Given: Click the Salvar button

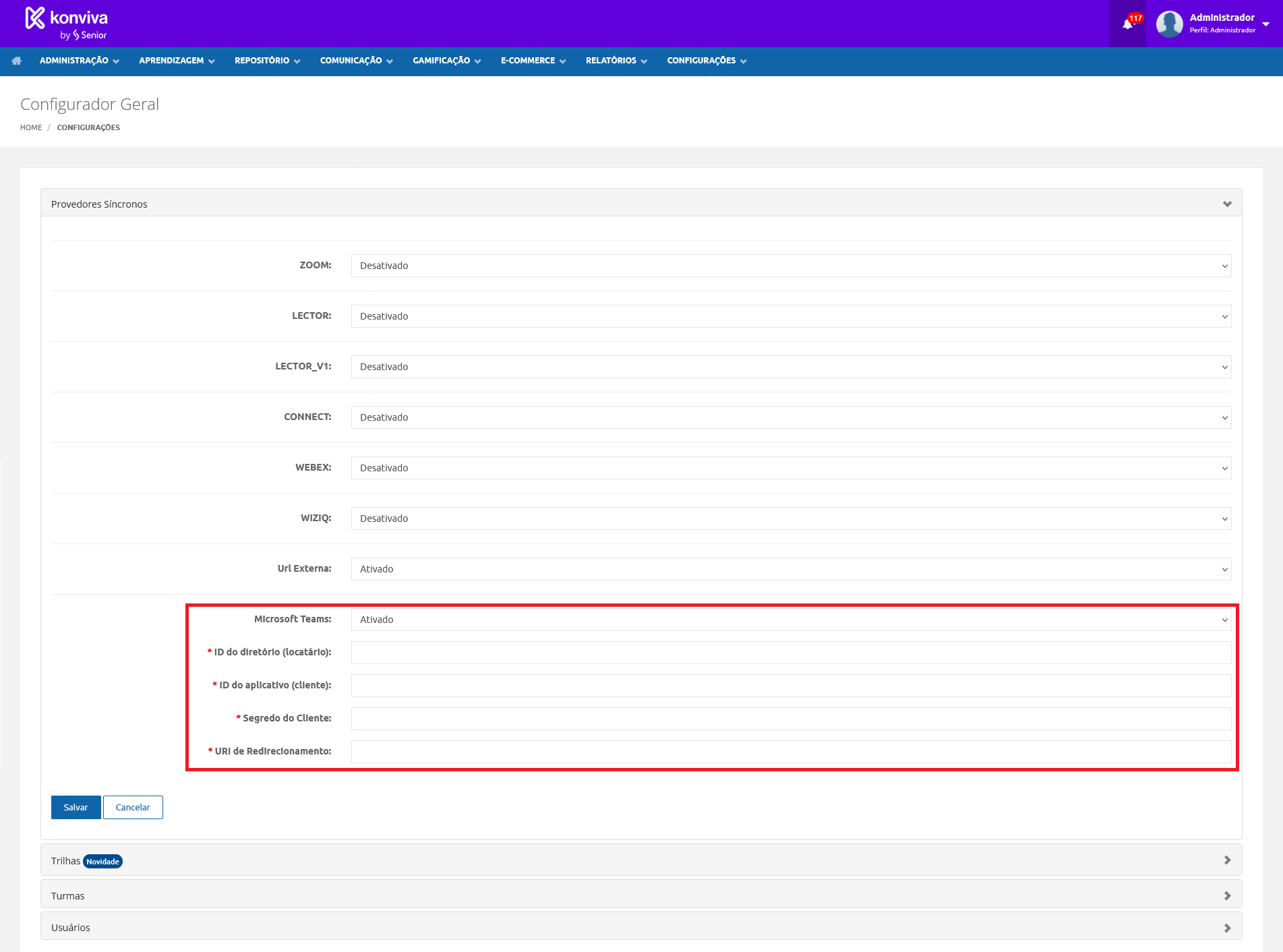Looking at the screenshot, I should [x=76, y=807].
